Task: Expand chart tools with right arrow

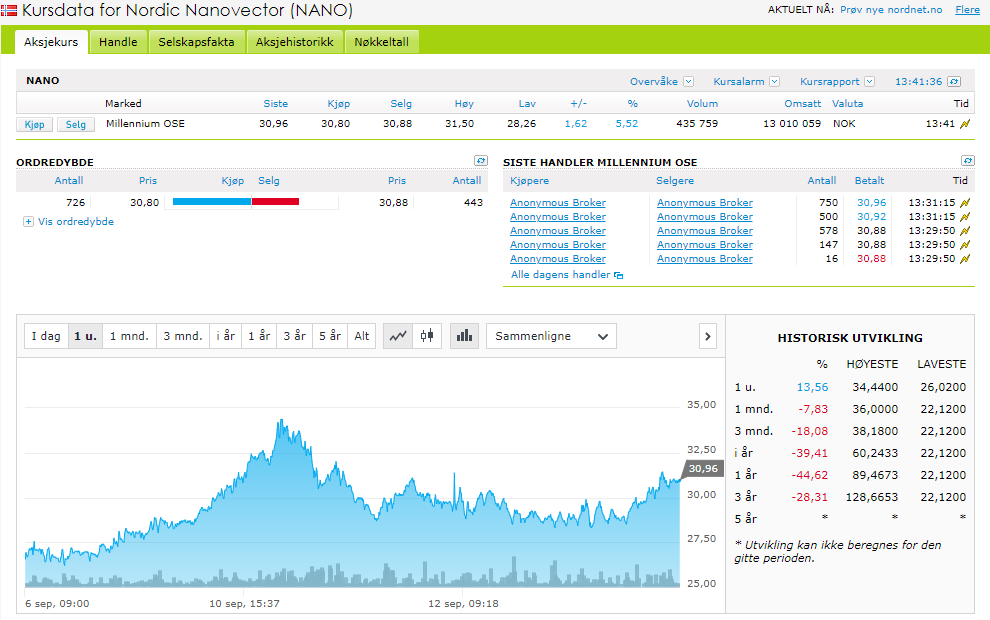Action: pyautogui.click(x=708, y=336)
